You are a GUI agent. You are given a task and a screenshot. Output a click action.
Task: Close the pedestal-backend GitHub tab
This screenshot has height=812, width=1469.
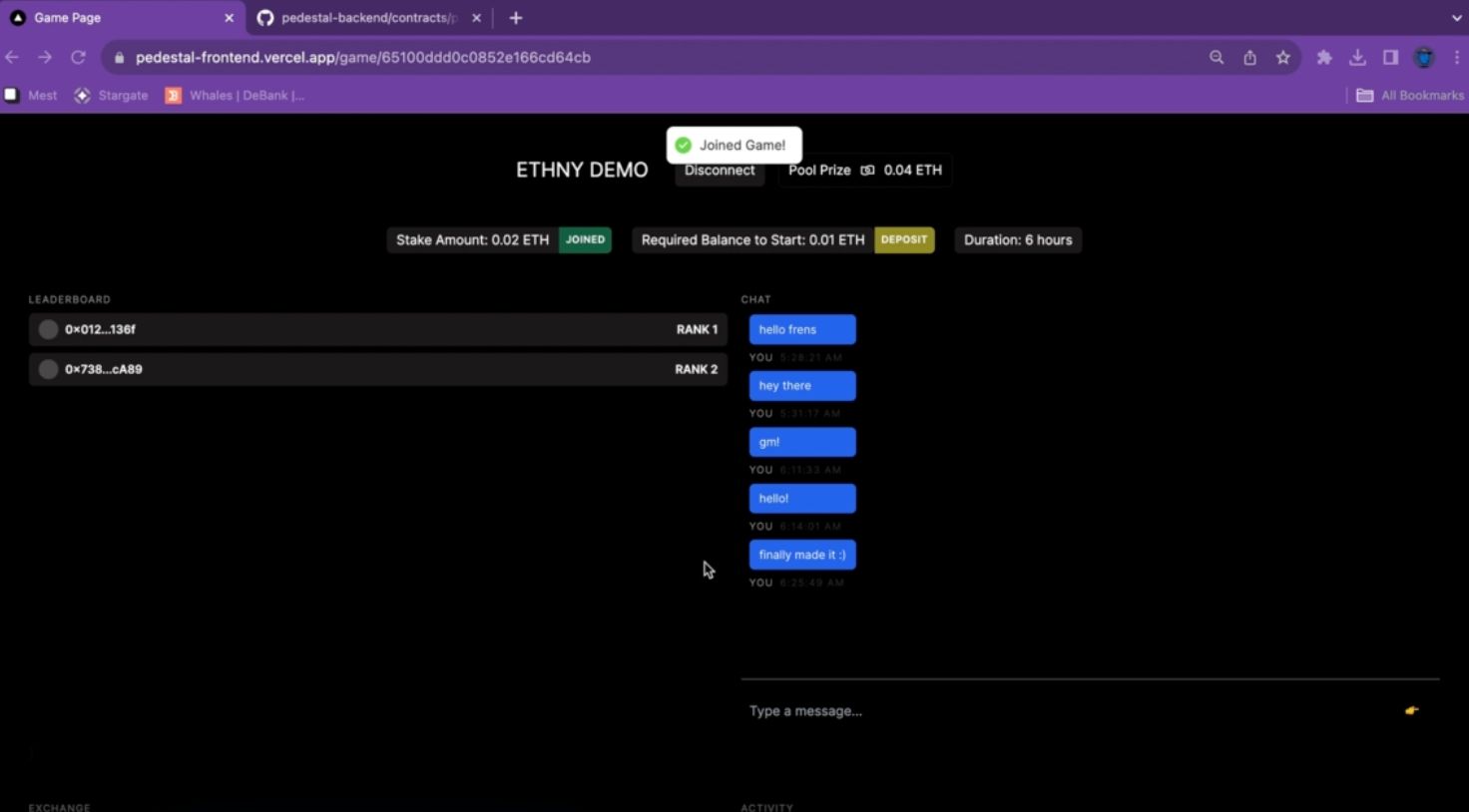(476, 18)
